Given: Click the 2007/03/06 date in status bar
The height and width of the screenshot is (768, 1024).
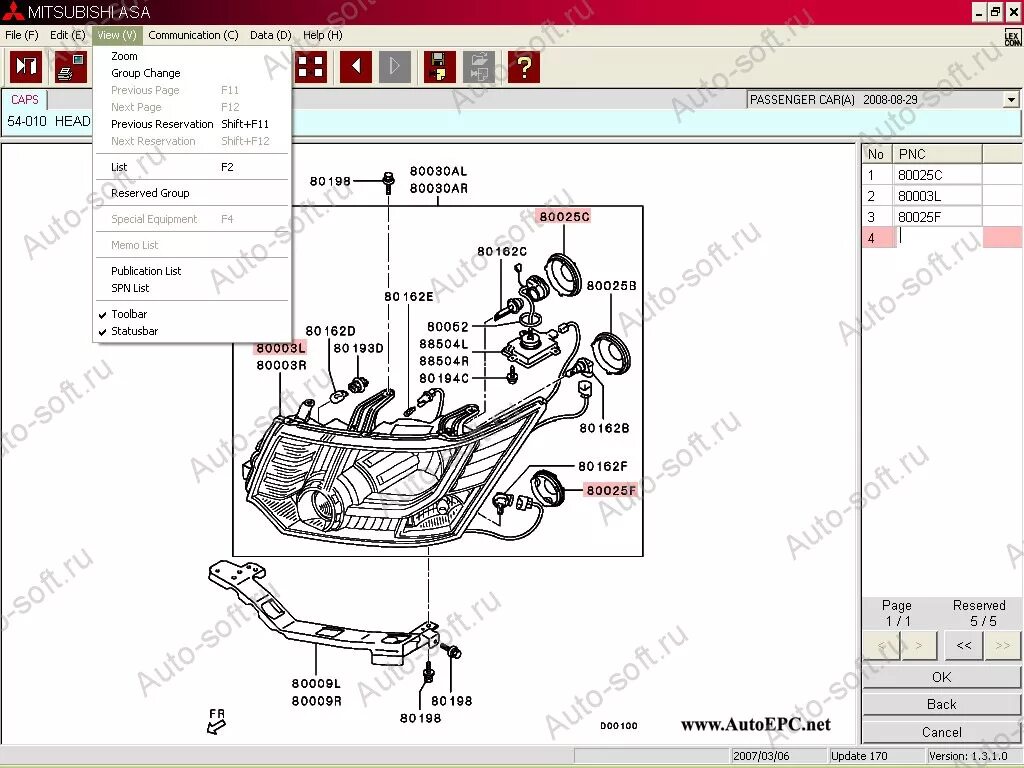Looking at the screenshot, I should (x=761, y=756).
